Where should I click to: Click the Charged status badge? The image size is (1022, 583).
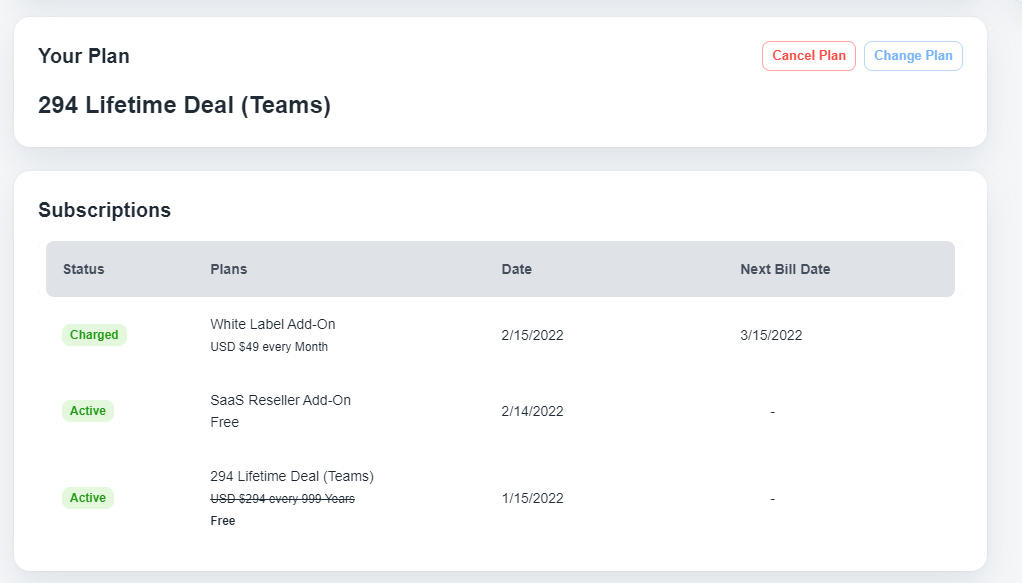tap(94, 335)
